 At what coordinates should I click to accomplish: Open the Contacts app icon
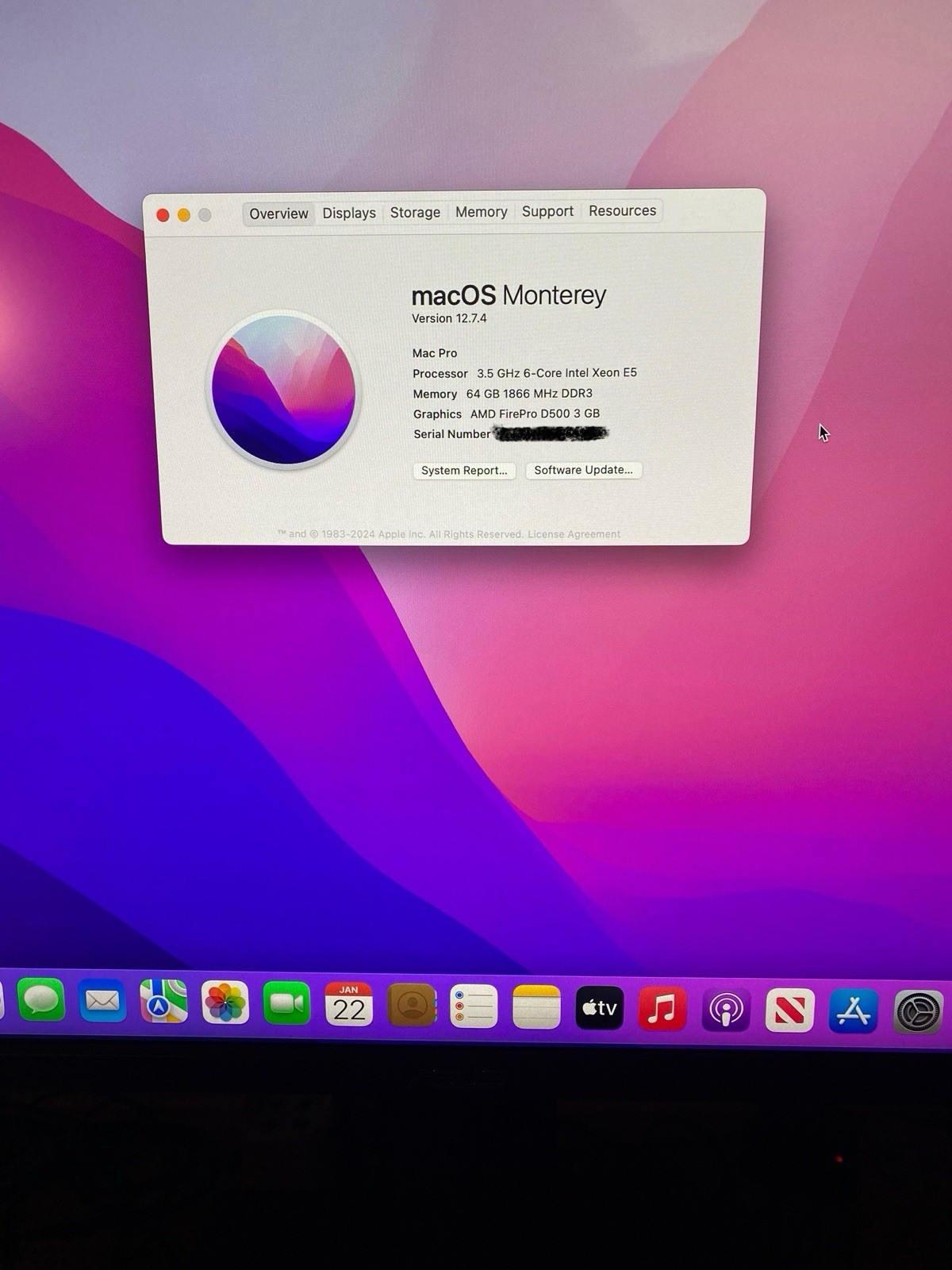(412, 1005)
